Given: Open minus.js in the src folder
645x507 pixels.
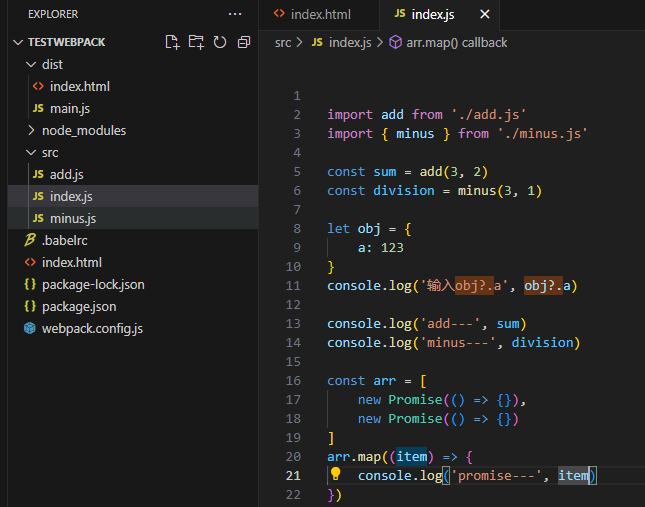Looking at the screenshot, I should 133,218.
